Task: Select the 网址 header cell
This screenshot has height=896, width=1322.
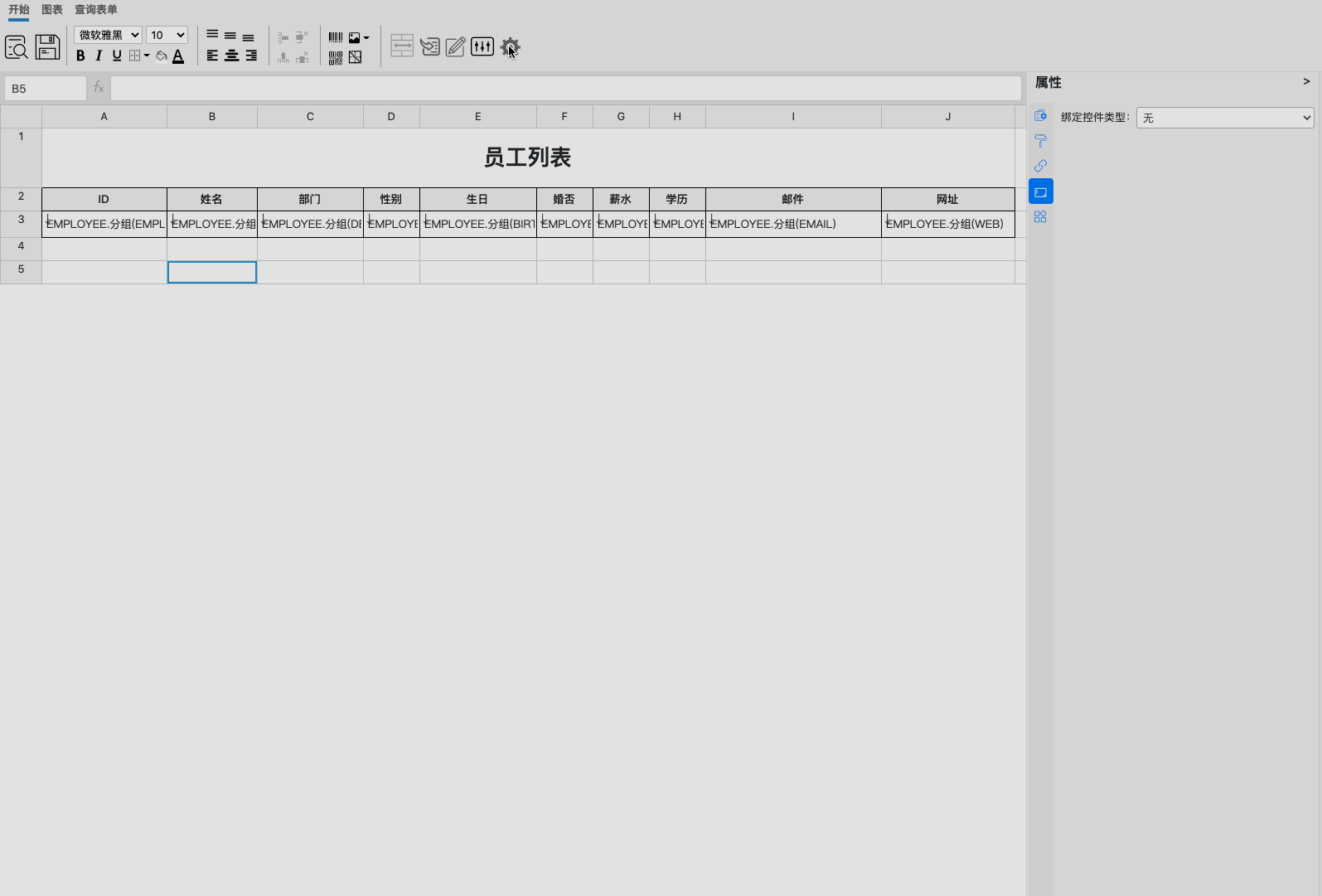Action: pyautogui.click(x=948, y=200)
